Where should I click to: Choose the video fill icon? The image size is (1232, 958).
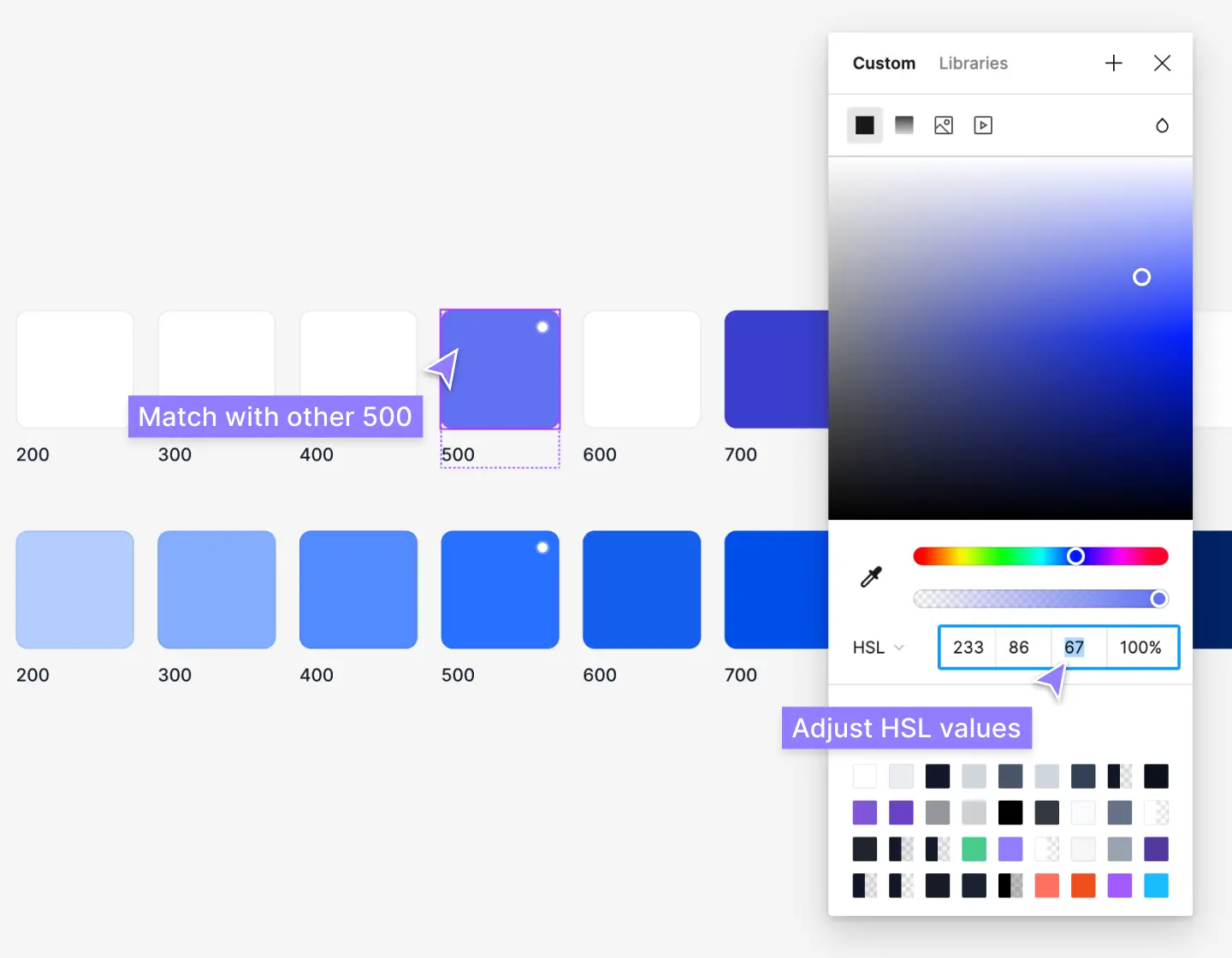click(x=983, y=125)
